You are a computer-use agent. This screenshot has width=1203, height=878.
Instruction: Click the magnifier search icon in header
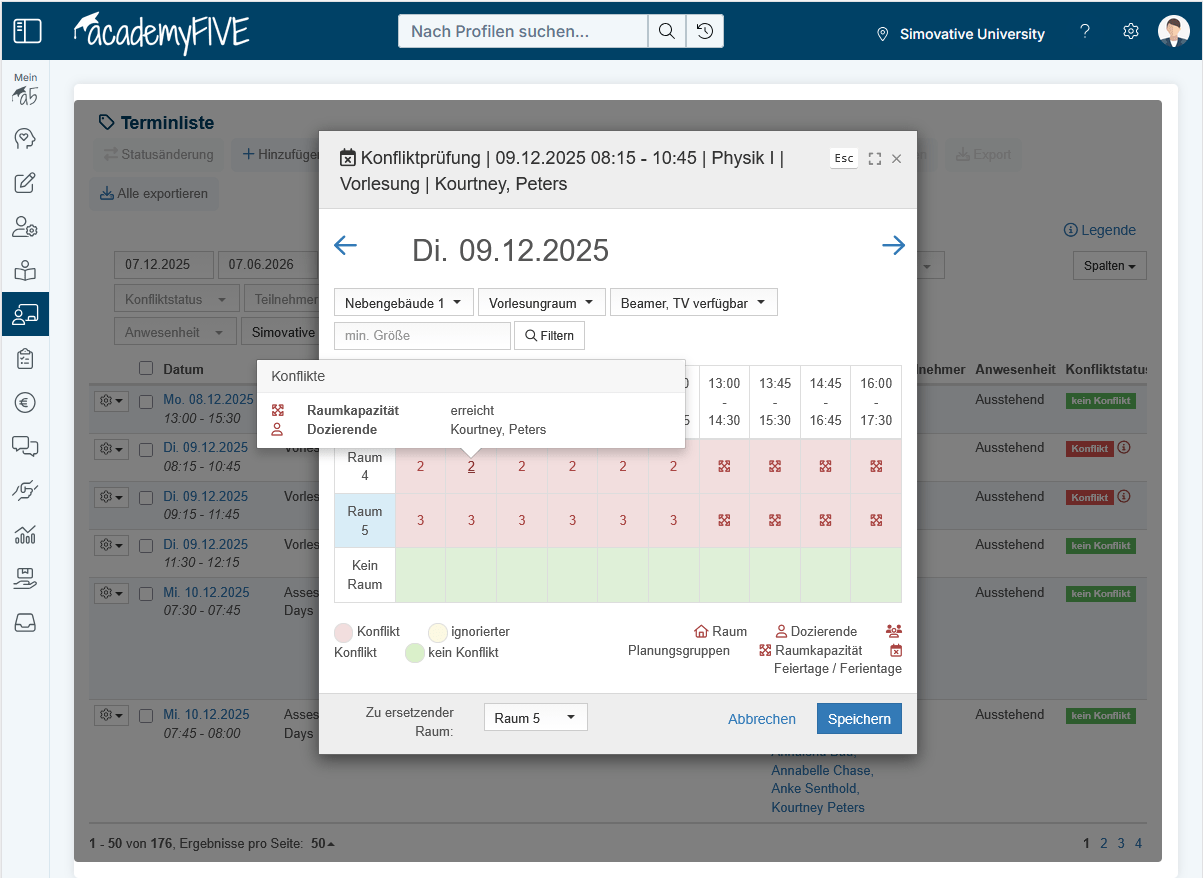pos(666,31)
